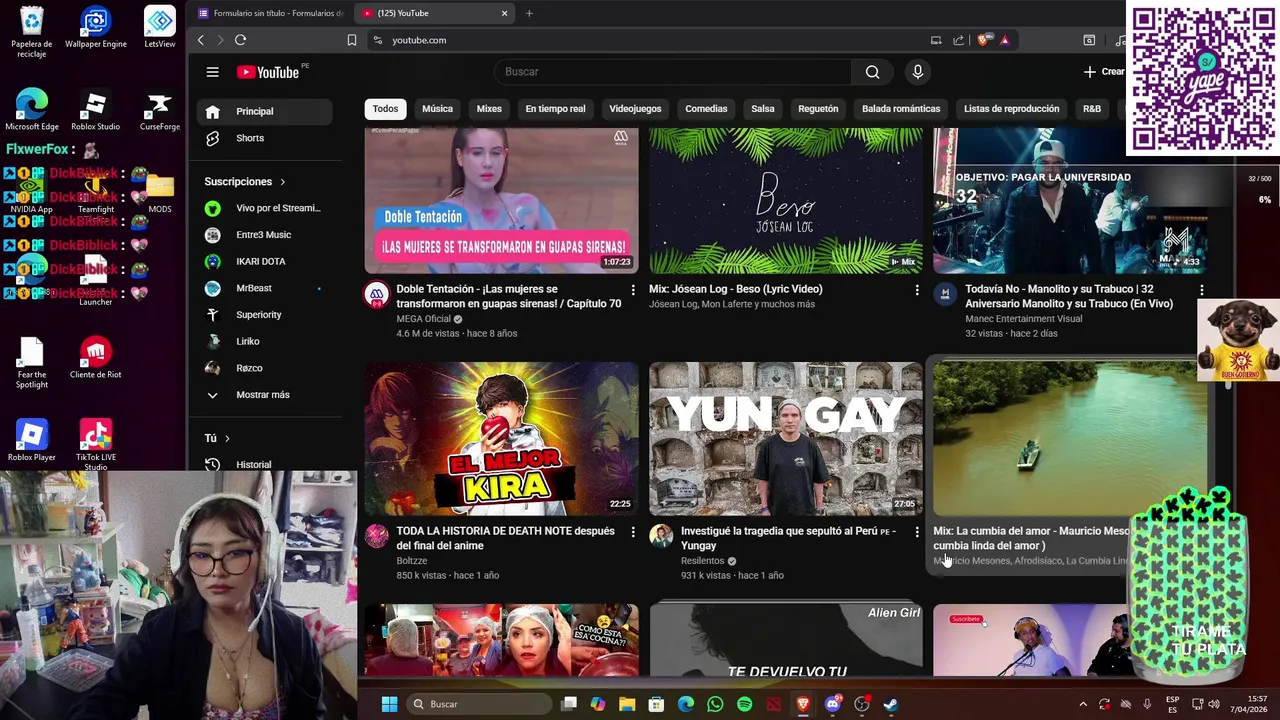Open options menu for Yungay video

(x=917, y=532)
